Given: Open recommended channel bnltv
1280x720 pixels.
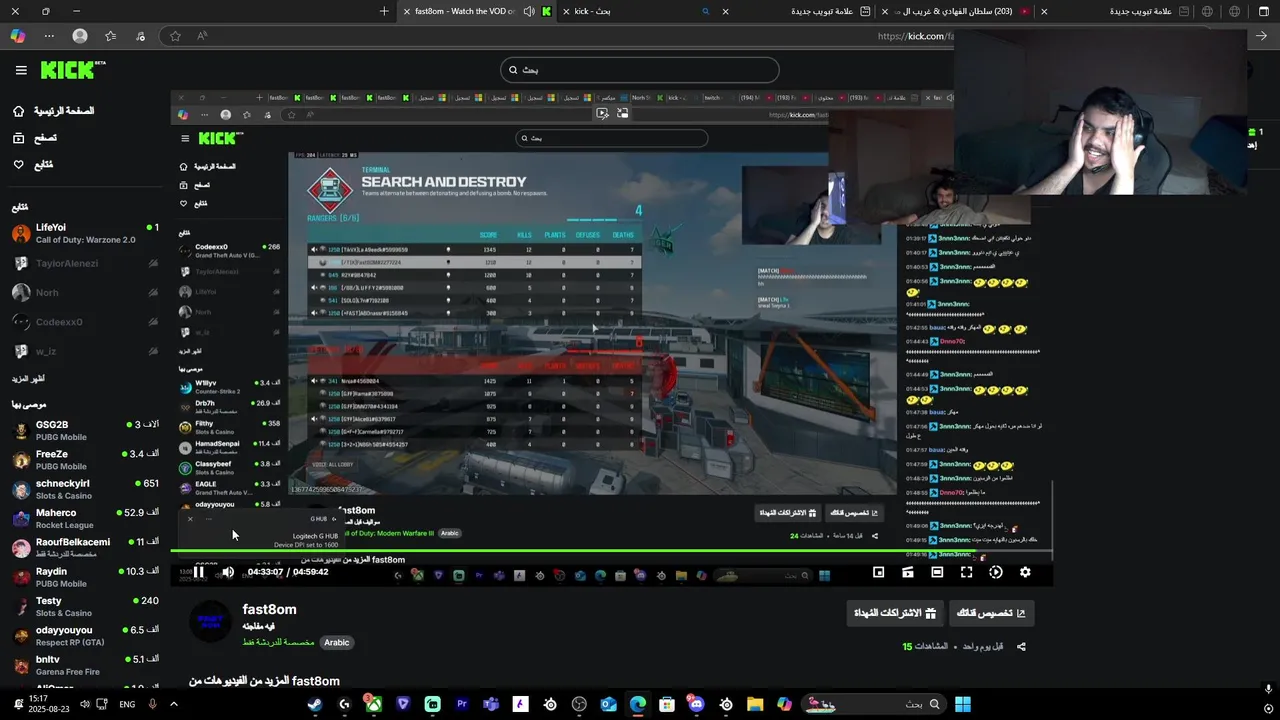Looking at the screenshot, I should 85,665.
